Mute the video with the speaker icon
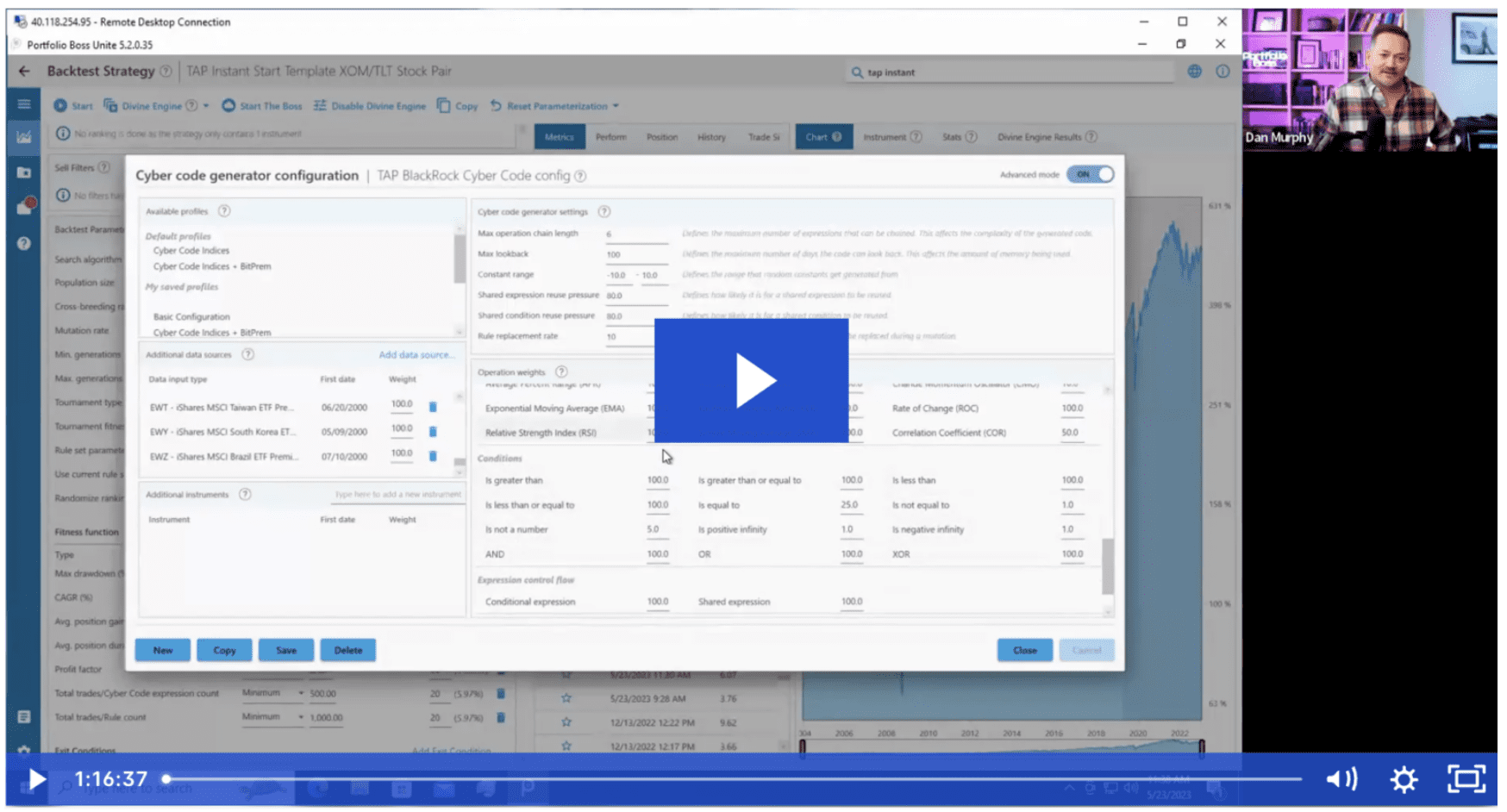 [1341, 779]
